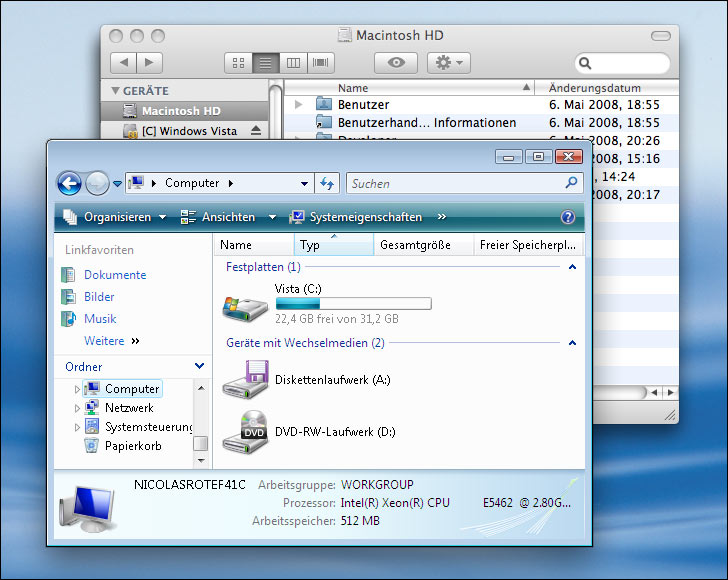This screenshot has height=580, width=728.
Task: Open the Organisieren menu
Action: click(x=116, y=217)
